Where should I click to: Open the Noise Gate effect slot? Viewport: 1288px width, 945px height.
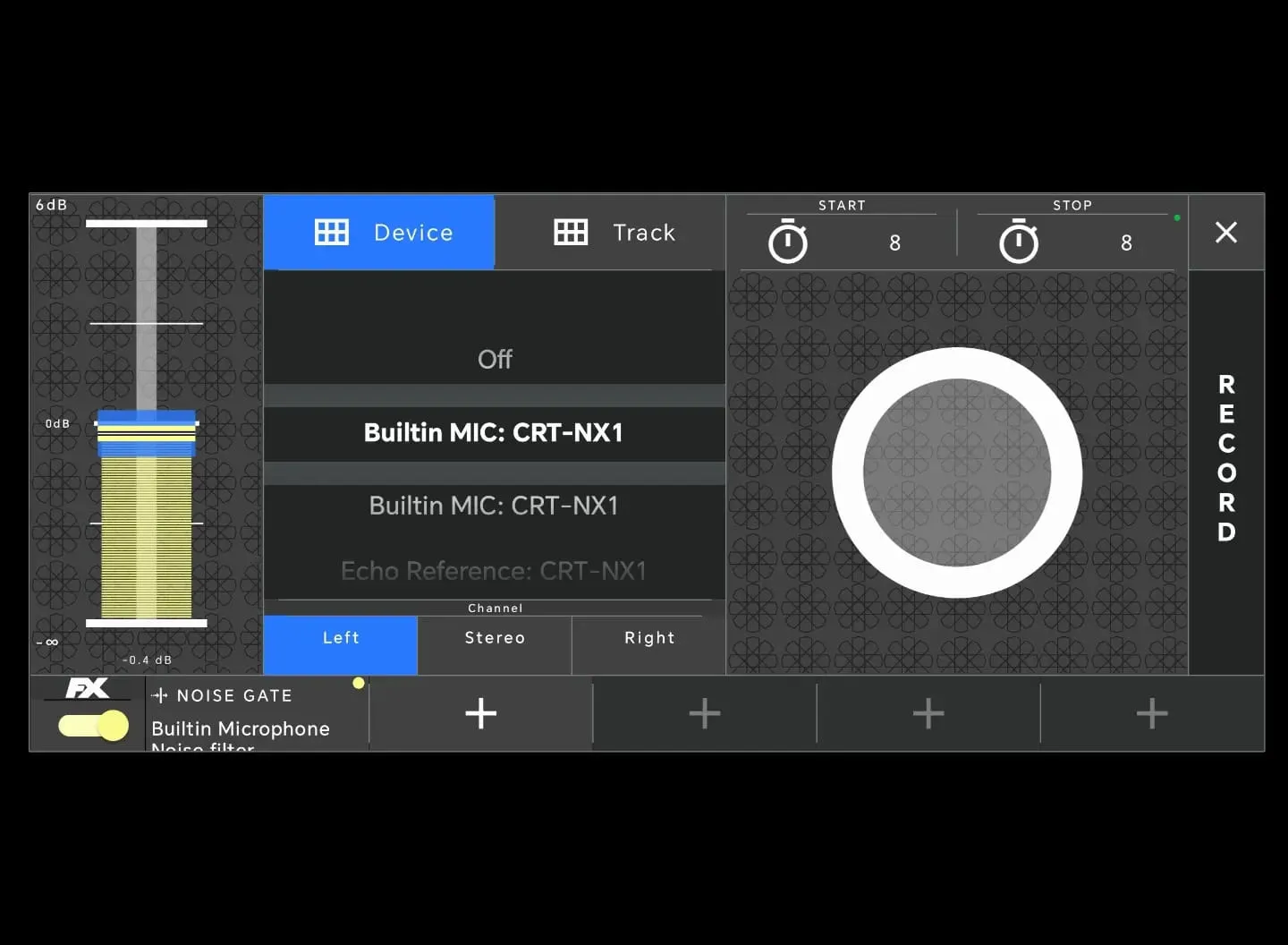(x=258, y=714)
